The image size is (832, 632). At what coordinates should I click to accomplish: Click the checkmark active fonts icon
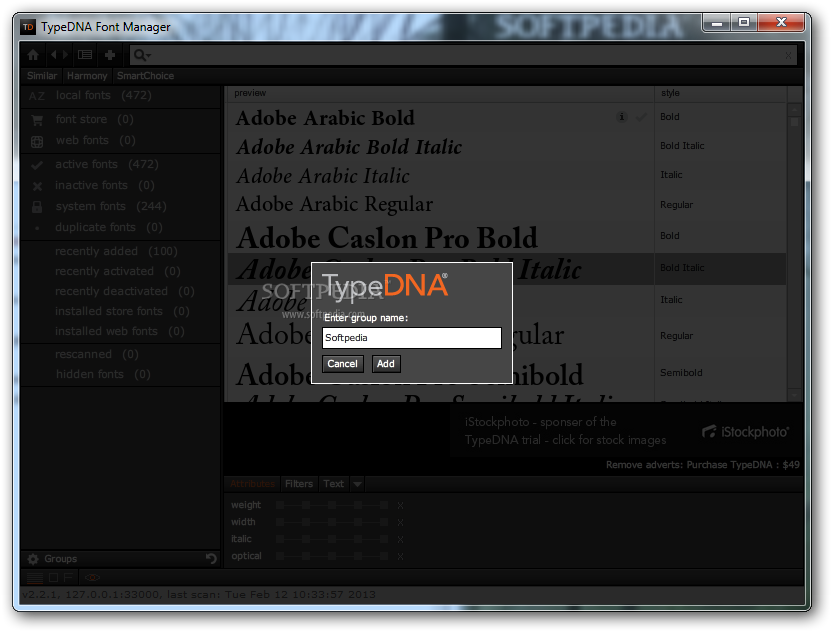[37, 165]
